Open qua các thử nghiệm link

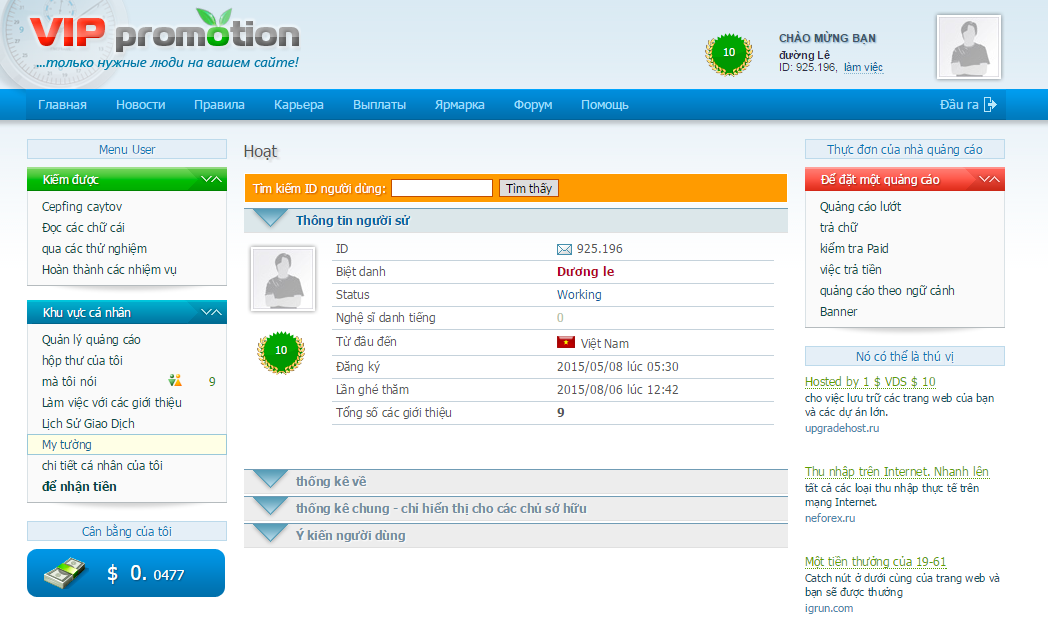(94, 249)
